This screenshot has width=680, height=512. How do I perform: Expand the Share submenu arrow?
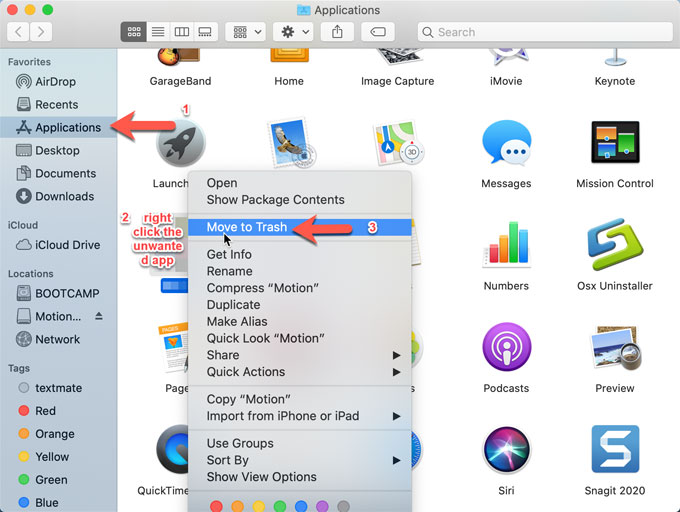tap(397, 355)
